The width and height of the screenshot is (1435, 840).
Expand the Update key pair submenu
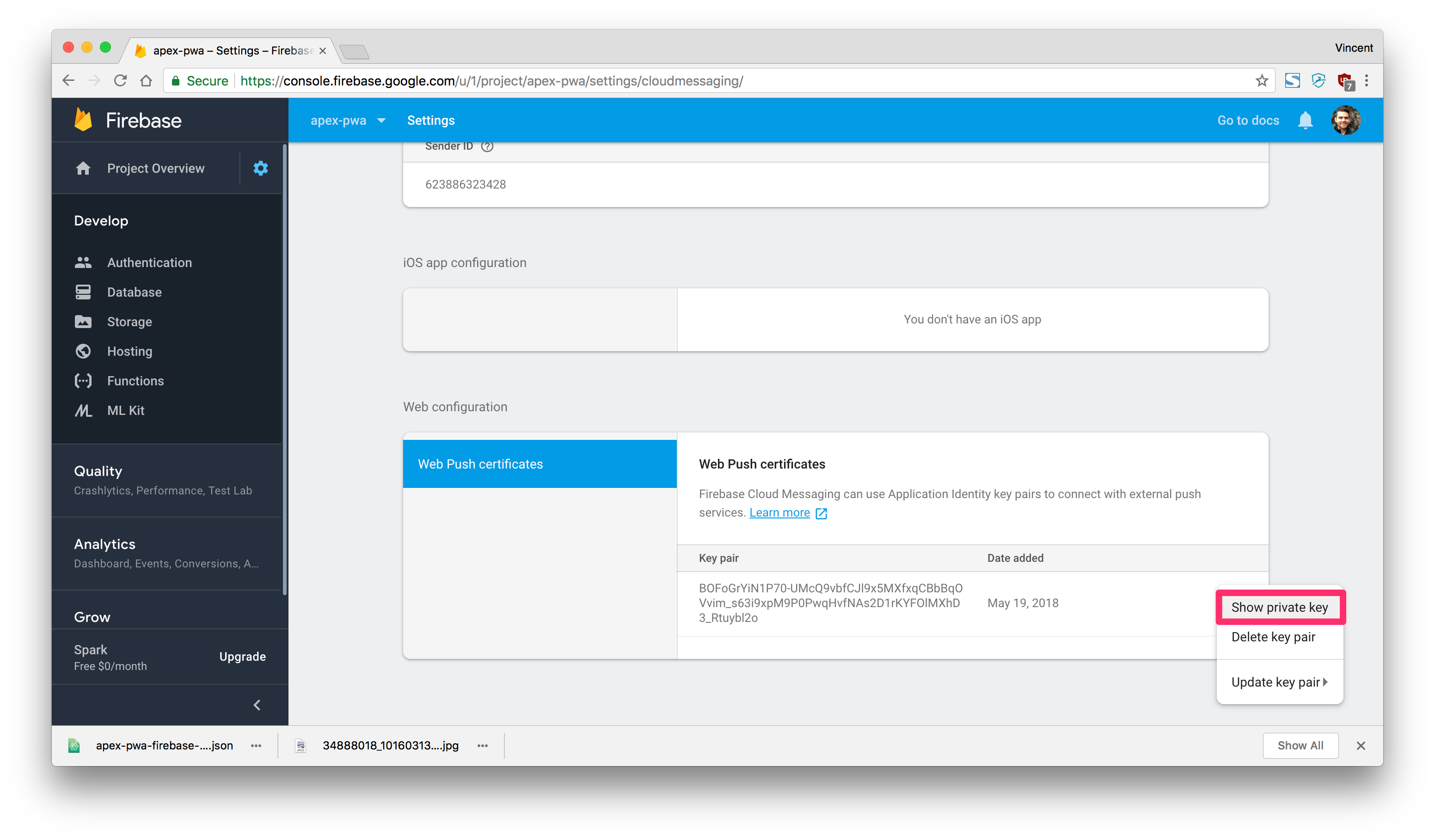(1279, 682)
